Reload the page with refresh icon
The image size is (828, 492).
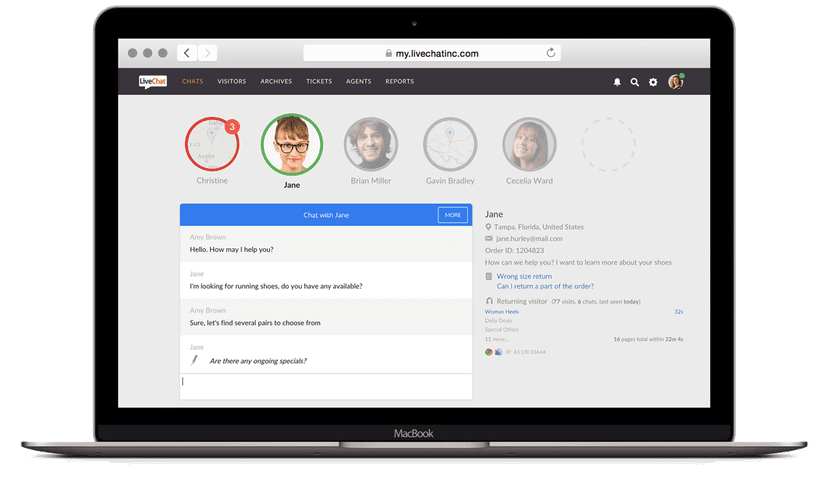click(550, 53)
